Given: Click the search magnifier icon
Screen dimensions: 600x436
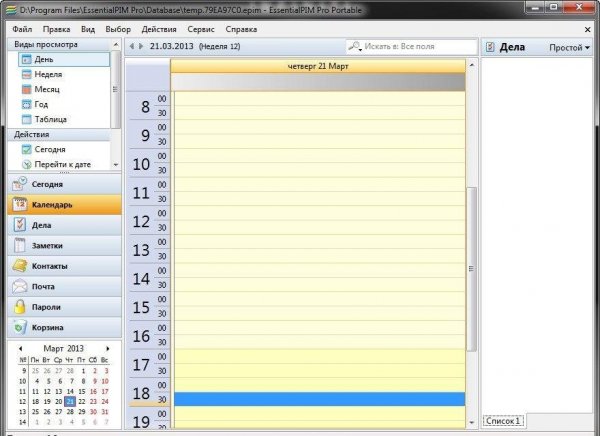Looking at the screenshot, I should 354,46.
